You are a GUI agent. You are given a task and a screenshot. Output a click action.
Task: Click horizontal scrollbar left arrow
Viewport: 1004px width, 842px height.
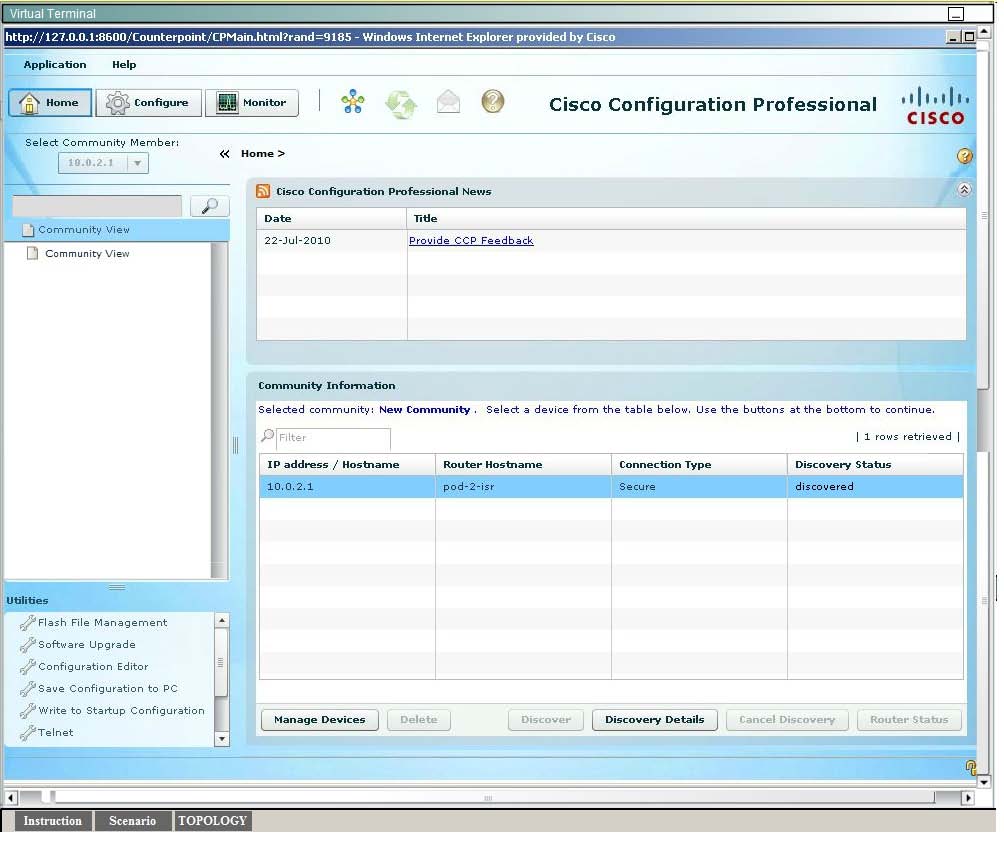11,798
